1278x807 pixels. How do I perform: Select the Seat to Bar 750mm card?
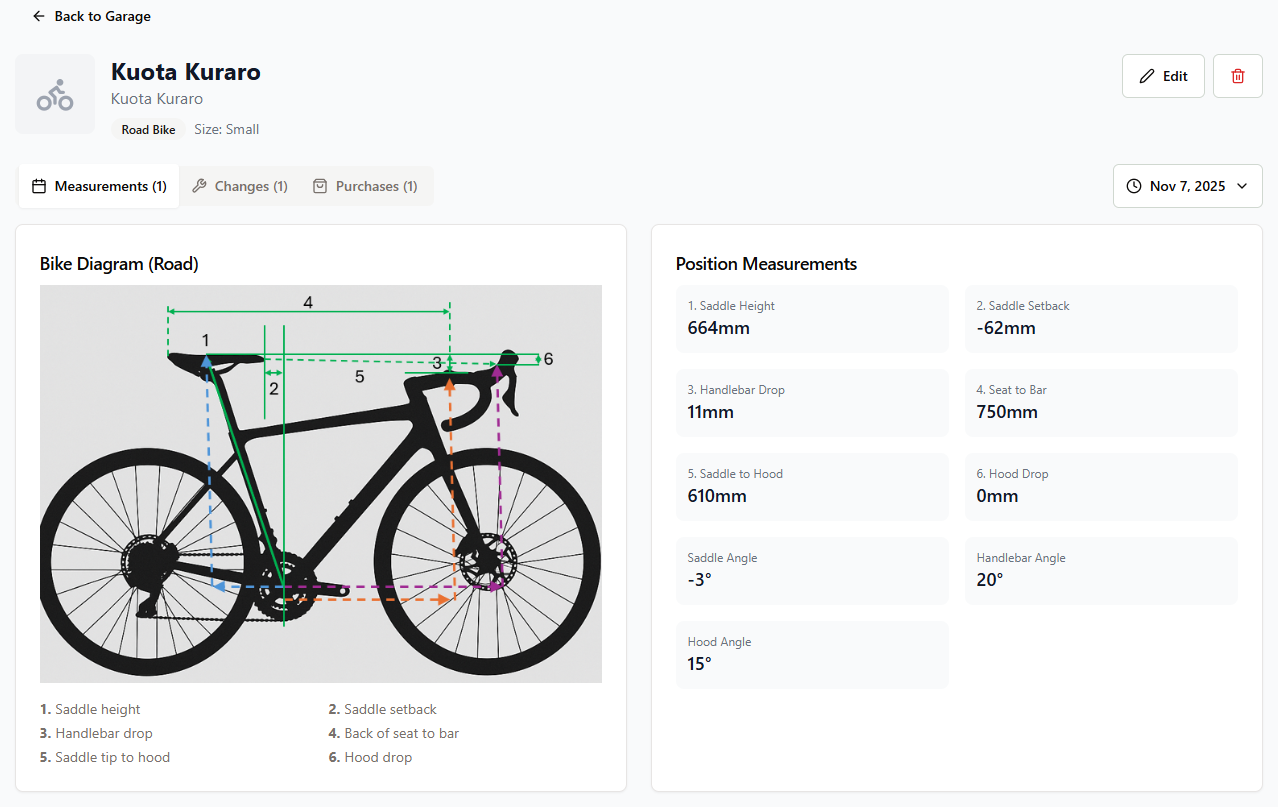click(x=1101, y=403)
